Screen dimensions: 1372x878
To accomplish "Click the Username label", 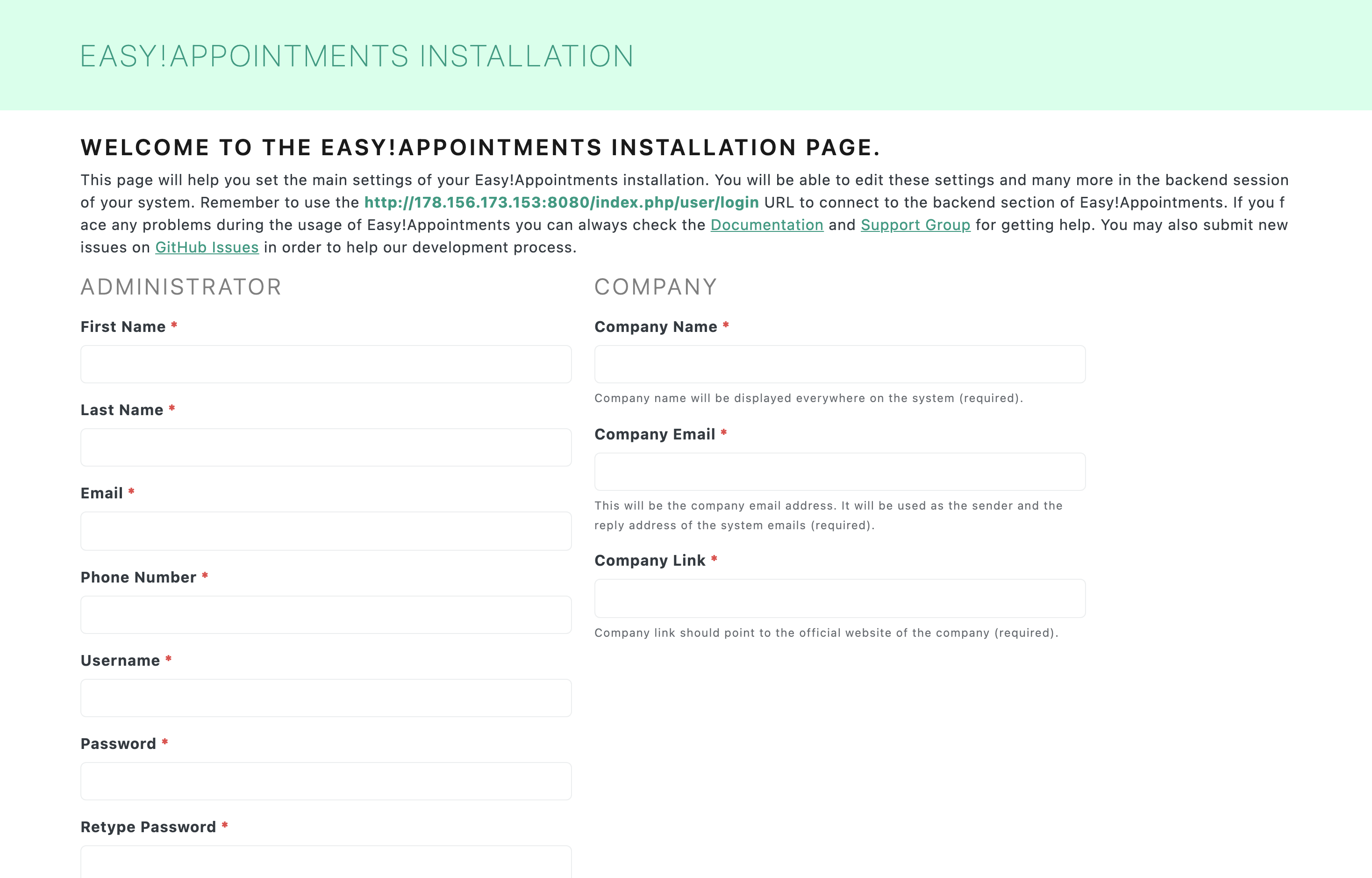I will click(x=120, y=661).
